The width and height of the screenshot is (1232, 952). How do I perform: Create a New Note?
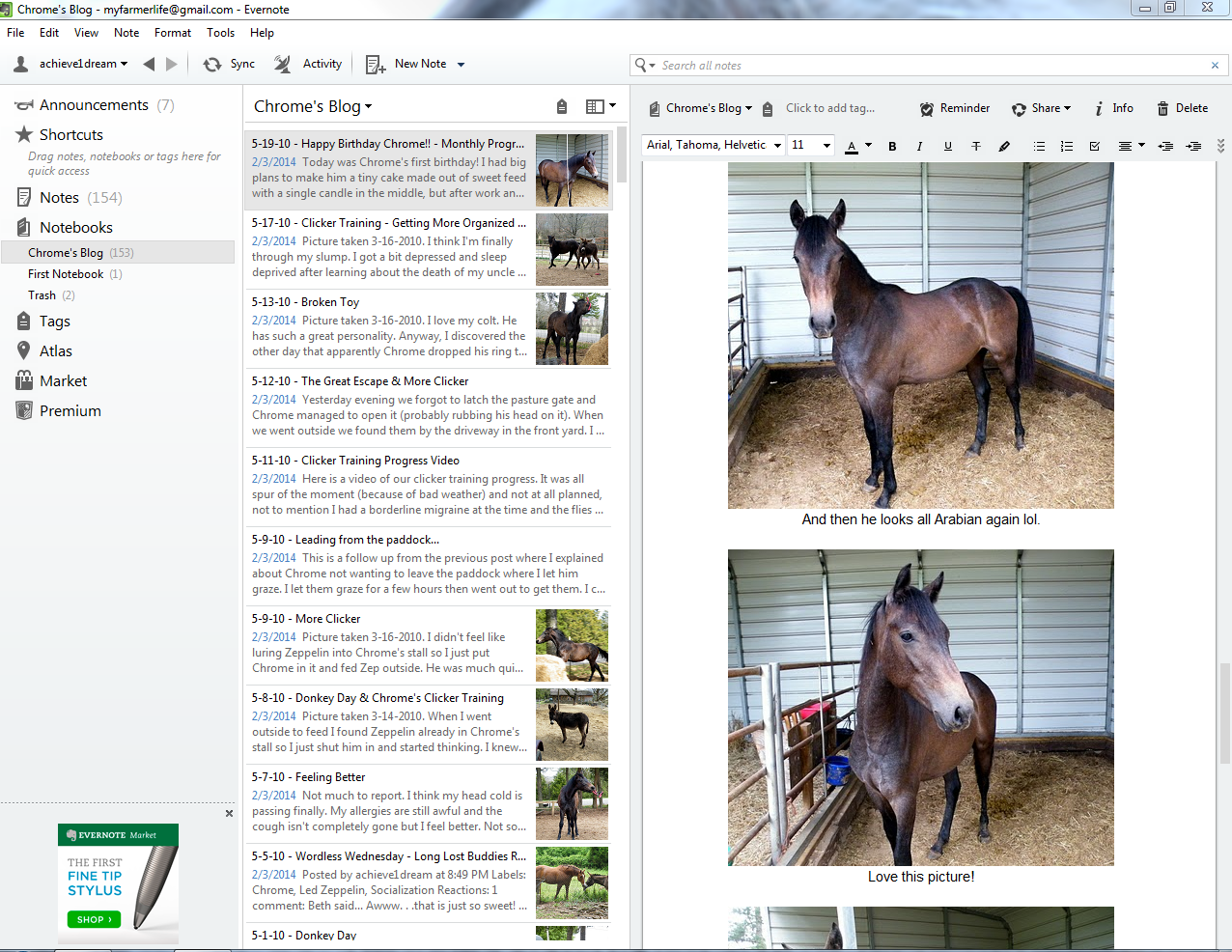pyautogui.click(x=406, y=64)
